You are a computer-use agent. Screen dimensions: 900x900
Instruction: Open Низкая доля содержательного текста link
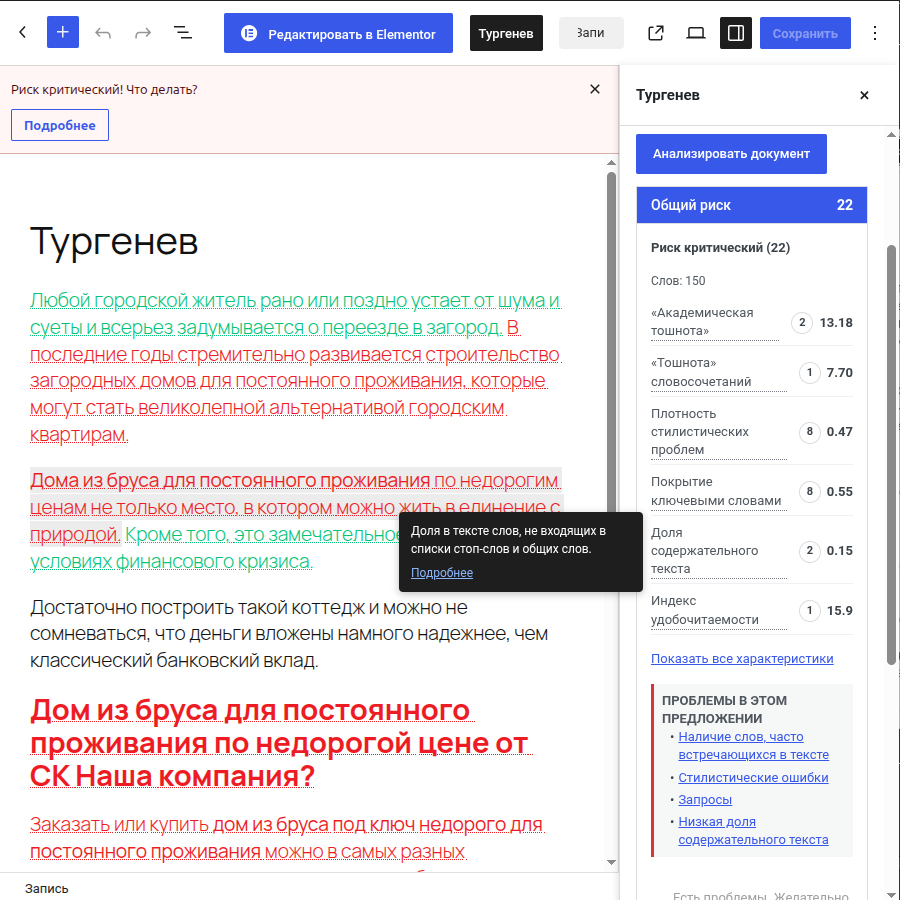(753, 831)
